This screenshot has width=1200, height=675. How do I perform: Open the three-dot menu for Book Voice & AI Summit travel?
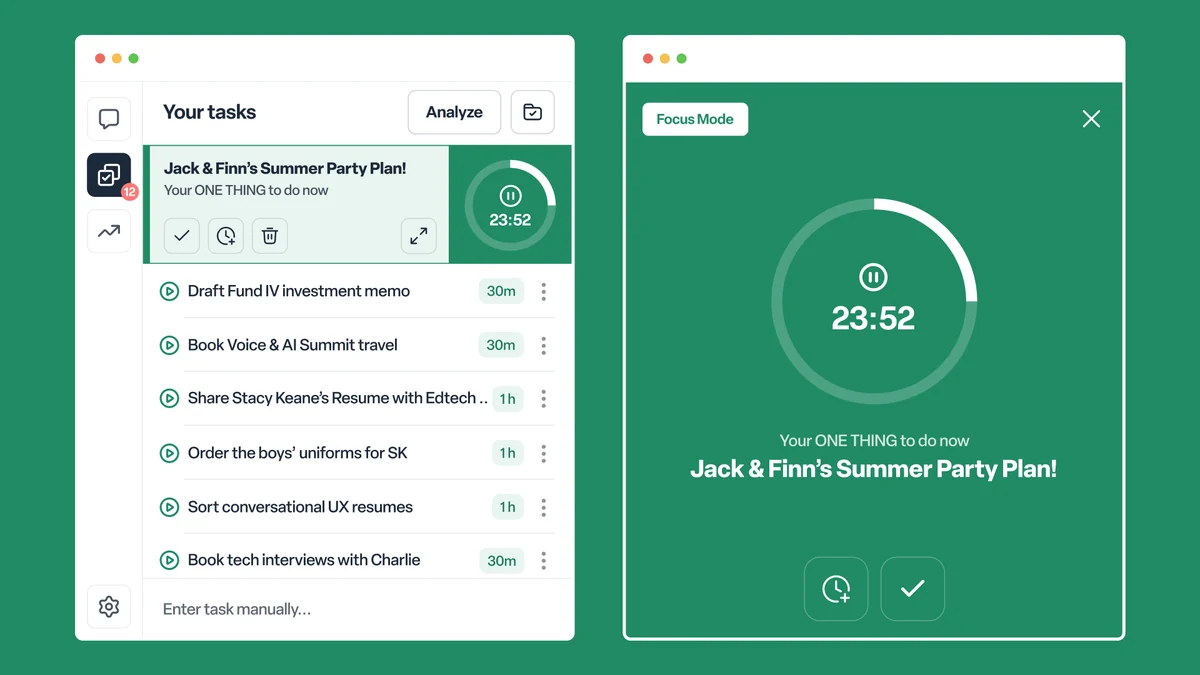(543, 345)
